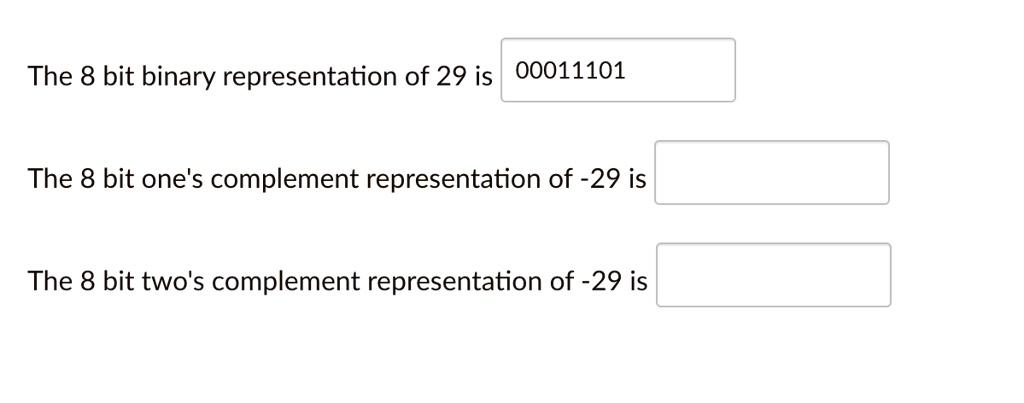Click the entered value 00011101

[570, 70]
